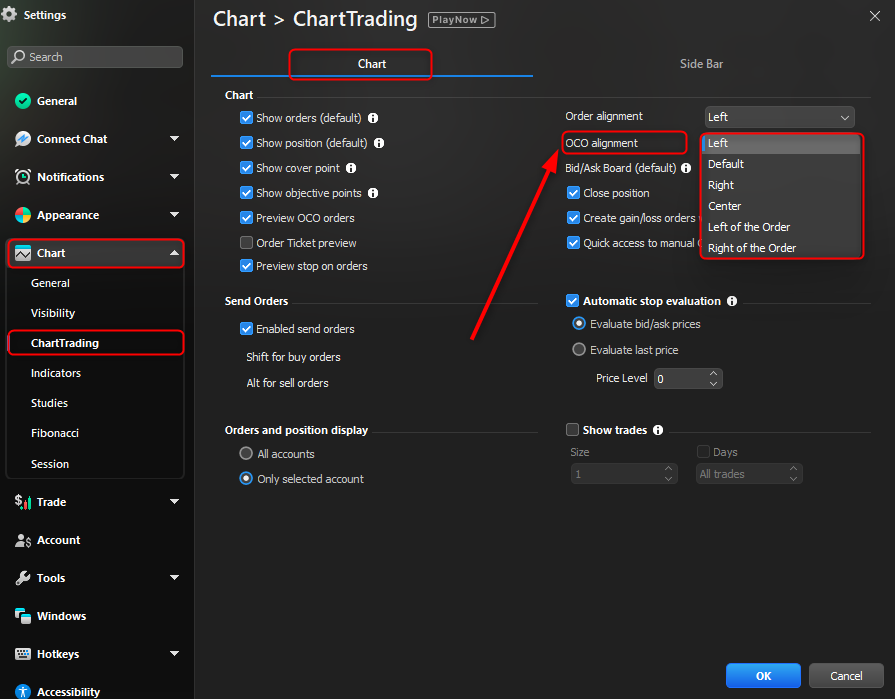Click info icon beside Show objective points
Viewport: 895px width, 699px height.
373,193
